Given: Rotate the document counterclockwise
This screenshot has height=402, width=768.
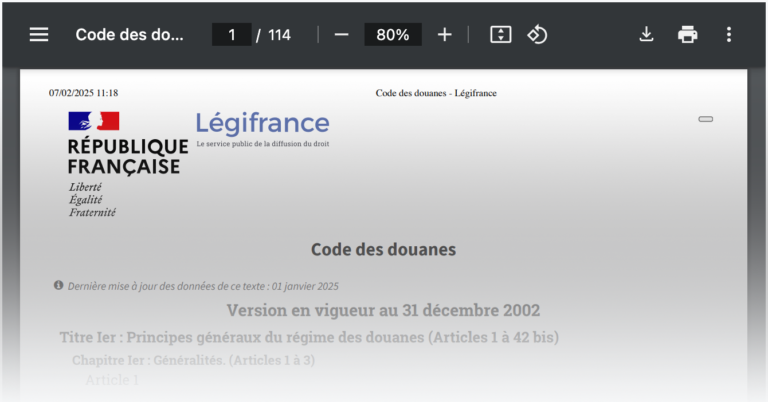Looking at the screenshot, I should point(538,34).
